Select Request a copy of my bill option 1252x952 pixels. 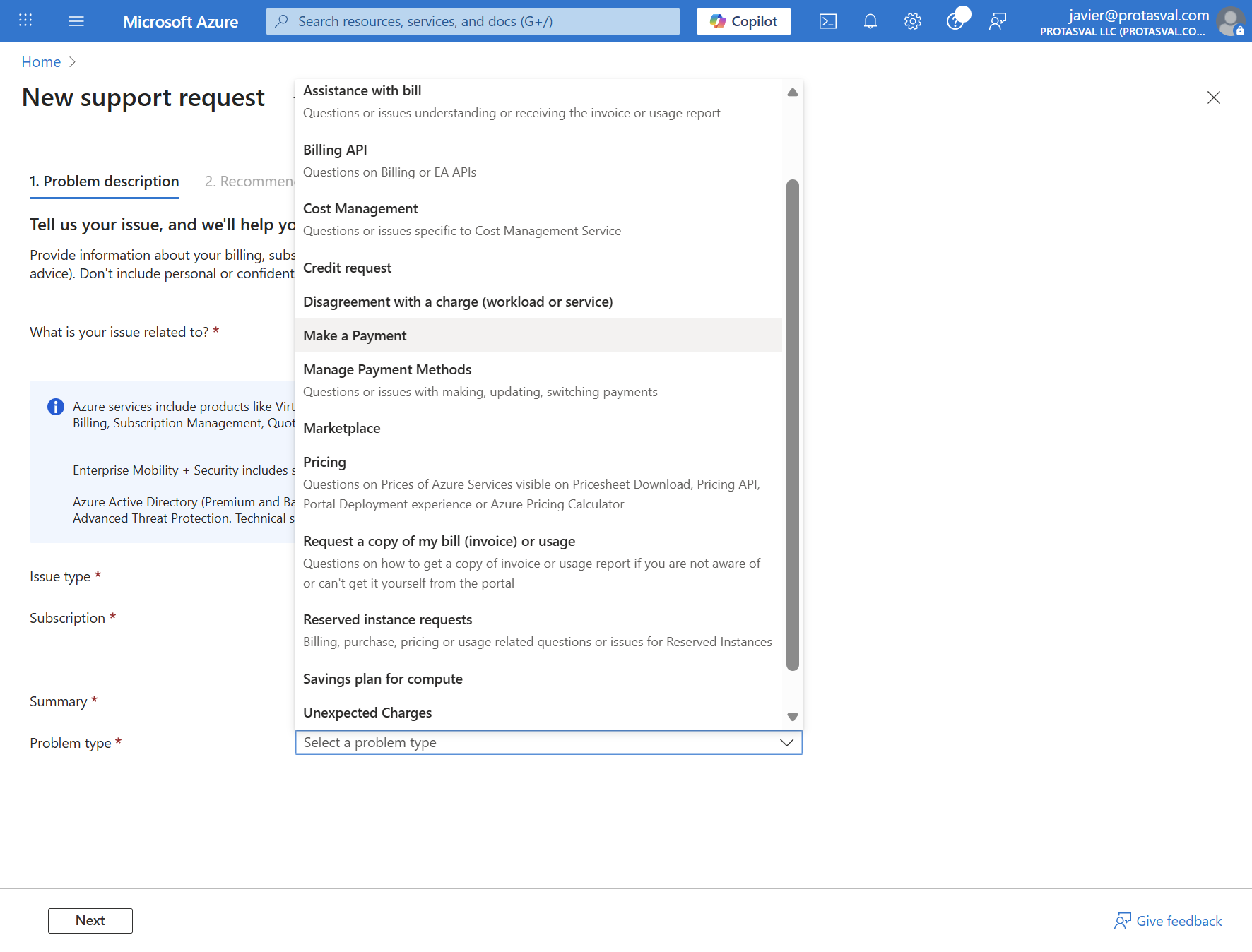coord(538,562)
